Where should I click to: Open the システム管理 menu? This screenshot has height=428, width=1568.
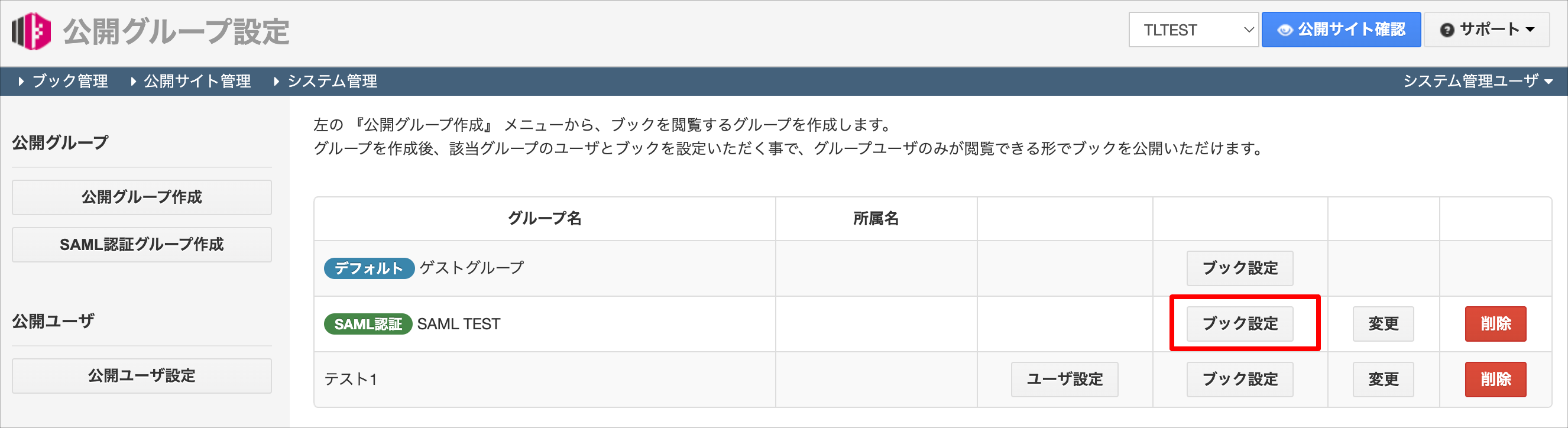[x=326, y=81]
